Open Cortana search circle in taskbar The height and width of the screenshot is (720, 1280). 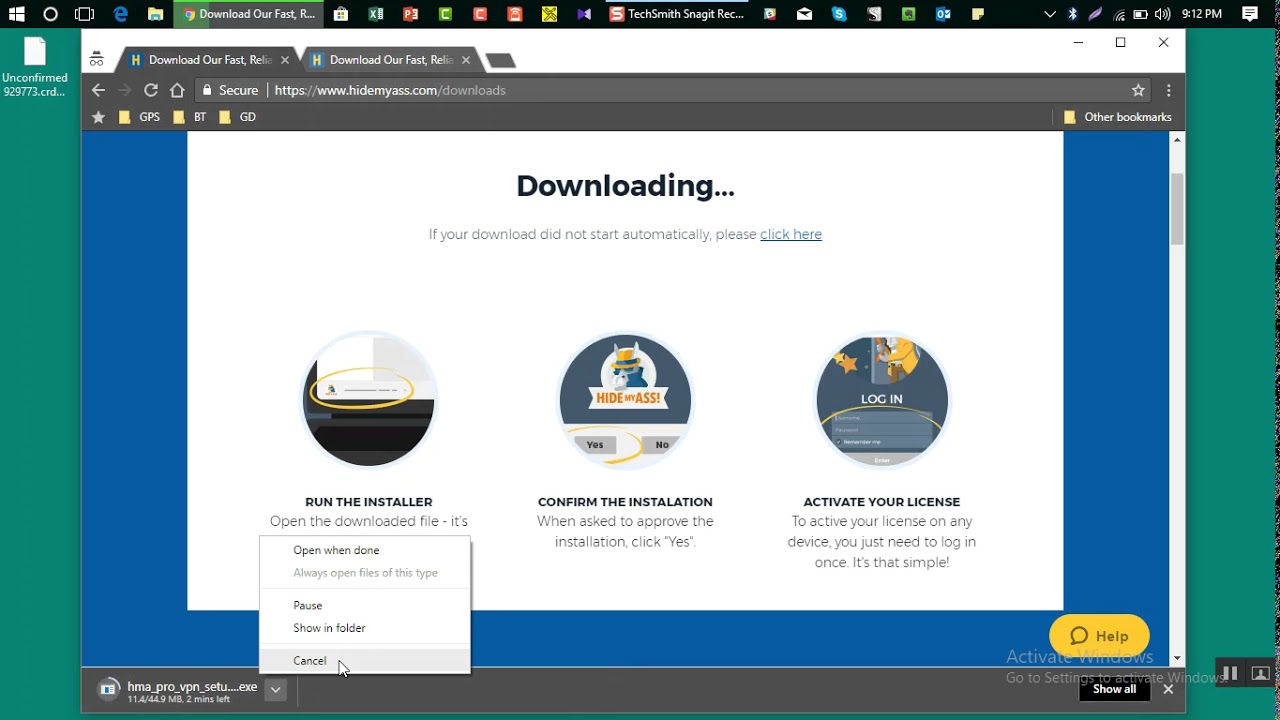click(x=50, y=14)
